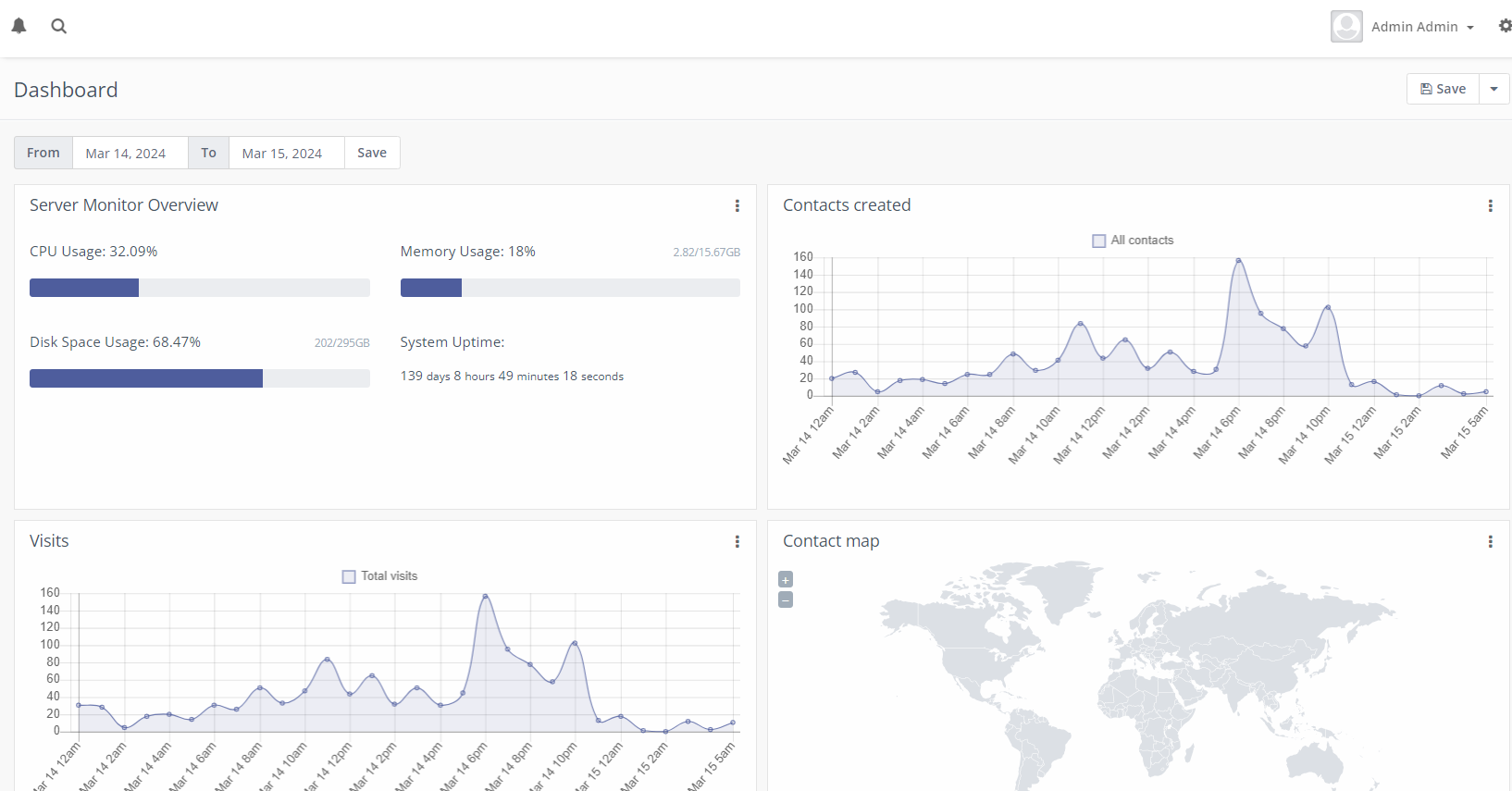Open Contact map widget options menu
The height and width of the screenshot is (791, 1512).
(x=1491, y=541)
